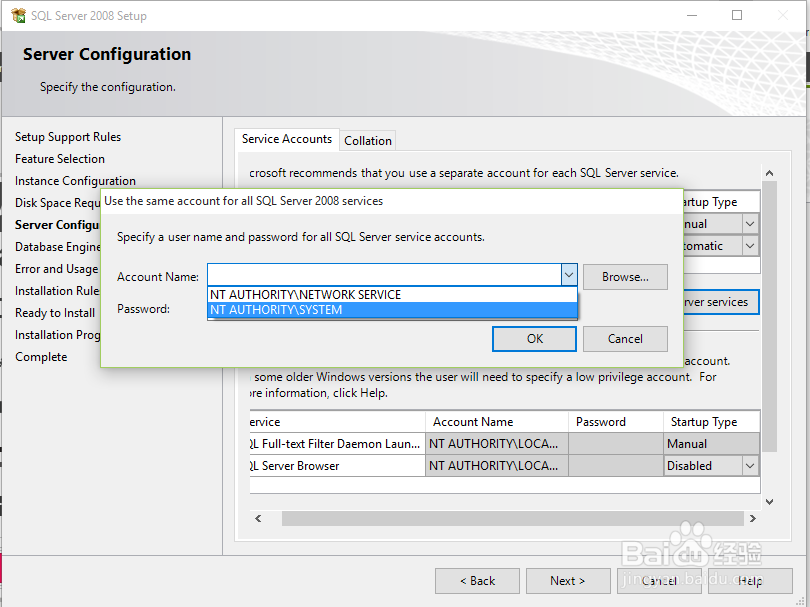Confirm the dialog with OK
810x607 pixels.
534,339
